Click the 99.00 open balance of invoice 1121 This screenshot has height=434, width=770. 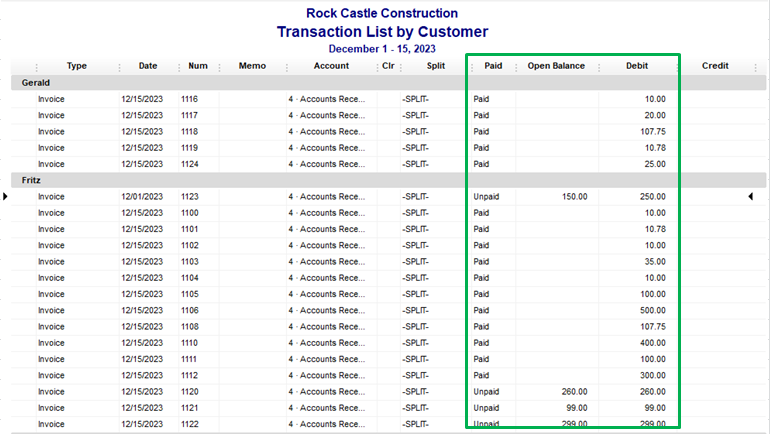click(577, 407)
